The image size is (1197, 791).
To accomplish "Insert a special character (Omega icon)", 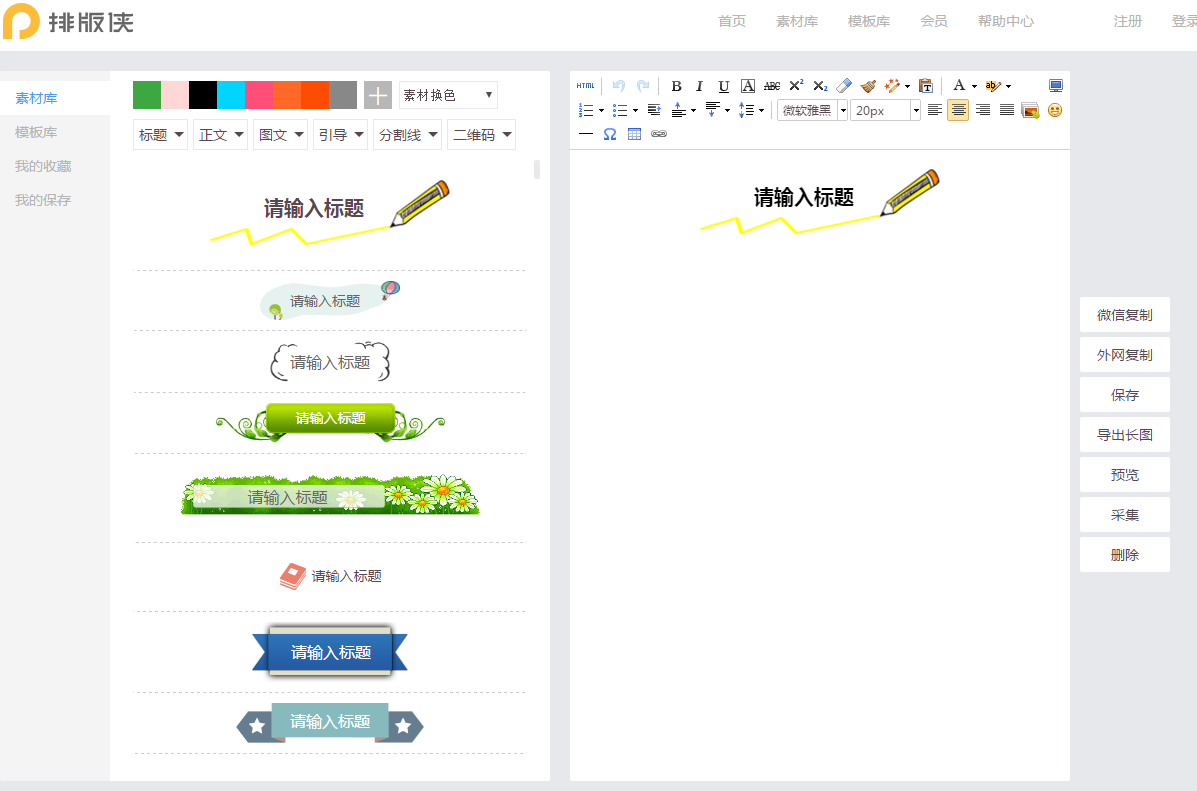I will [x=610, y=134].
